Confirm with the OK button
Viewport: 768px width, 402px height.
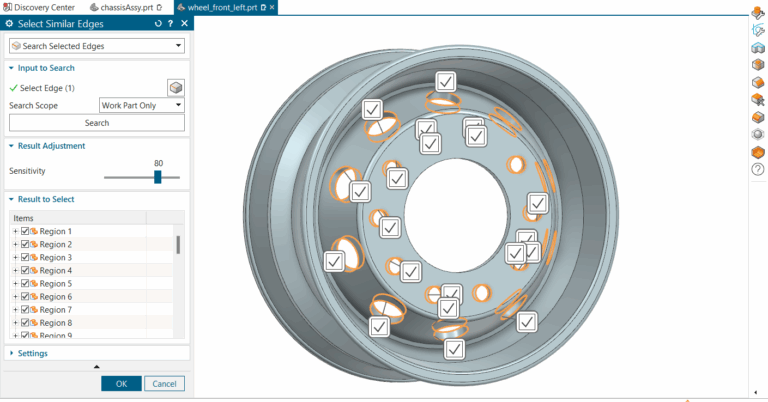coord(121,383)
